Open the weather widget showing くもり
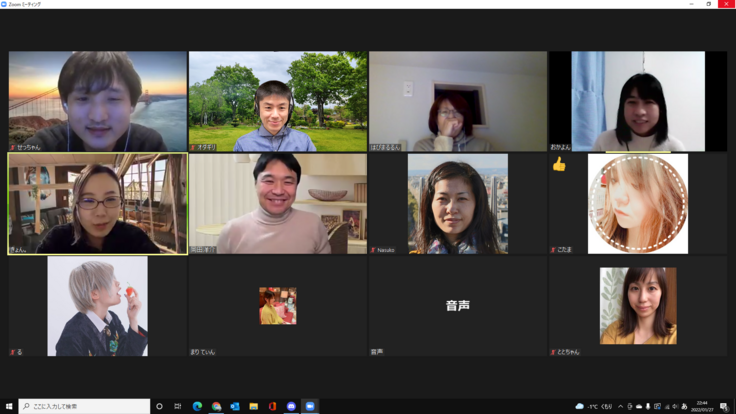The image size is (736, 414). tap(594, 406)
